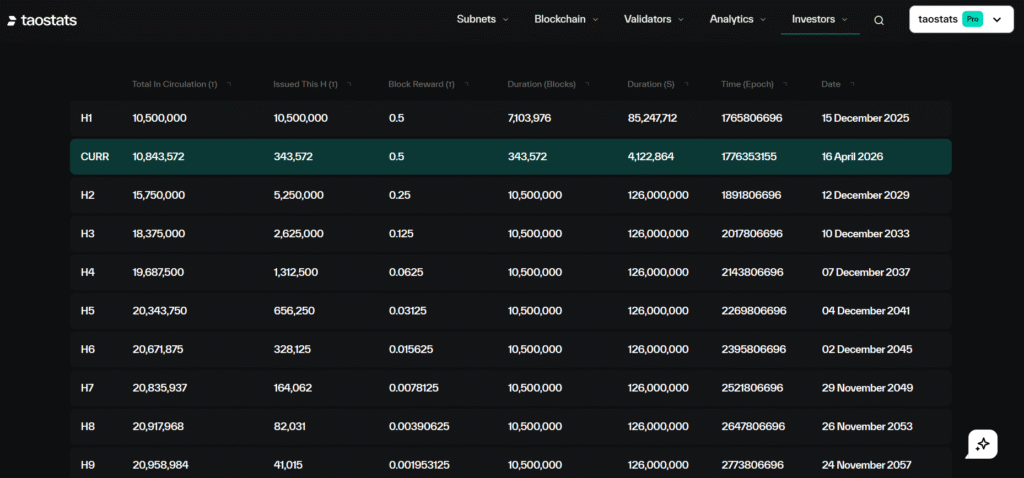Screen dimensions: 1024x478
Task: Select the highlighted CURR row
Action: tap(510, 157)
